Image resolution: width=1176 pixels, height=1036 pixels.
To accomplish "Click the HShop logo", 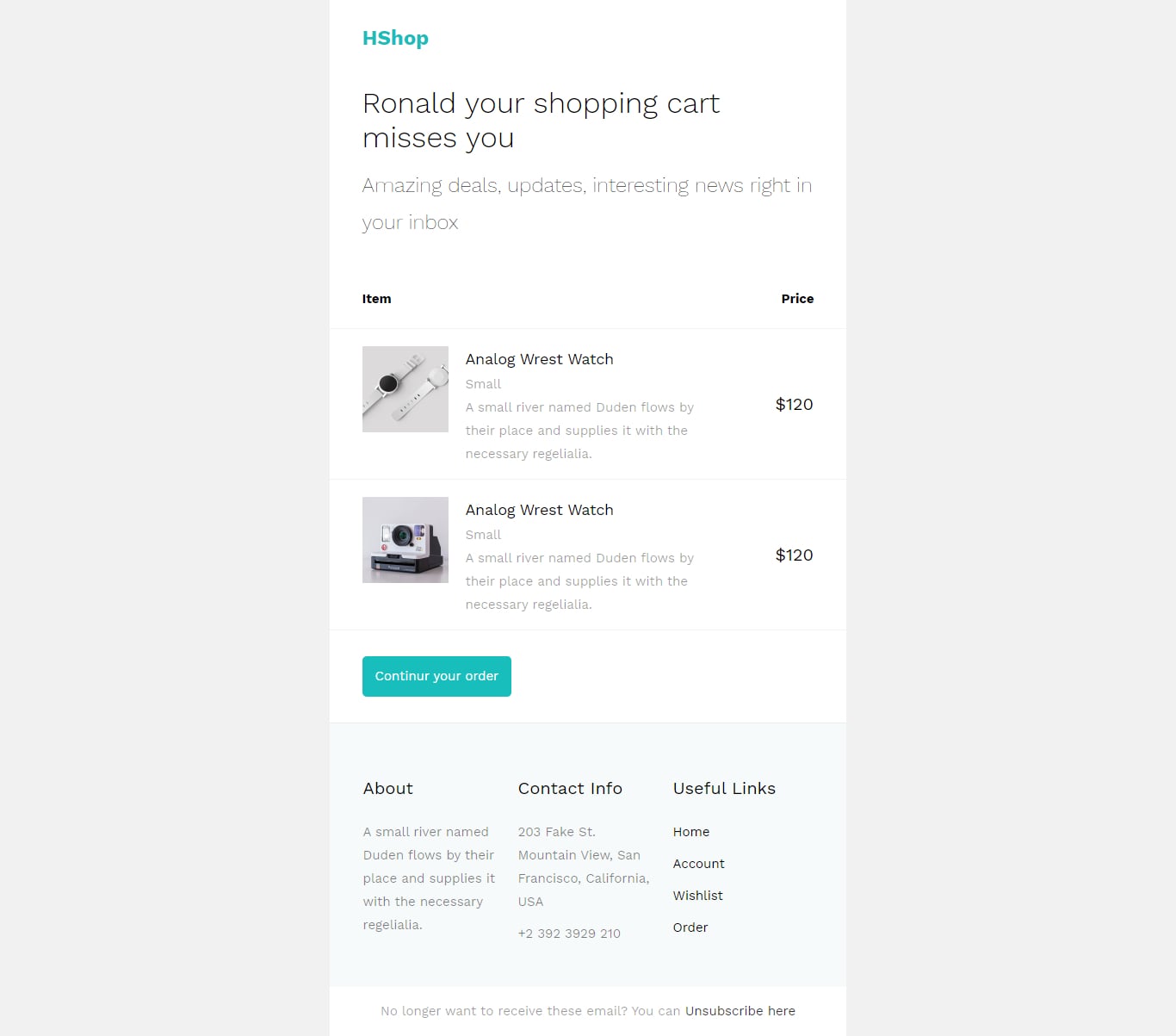I will pos(395,38).
